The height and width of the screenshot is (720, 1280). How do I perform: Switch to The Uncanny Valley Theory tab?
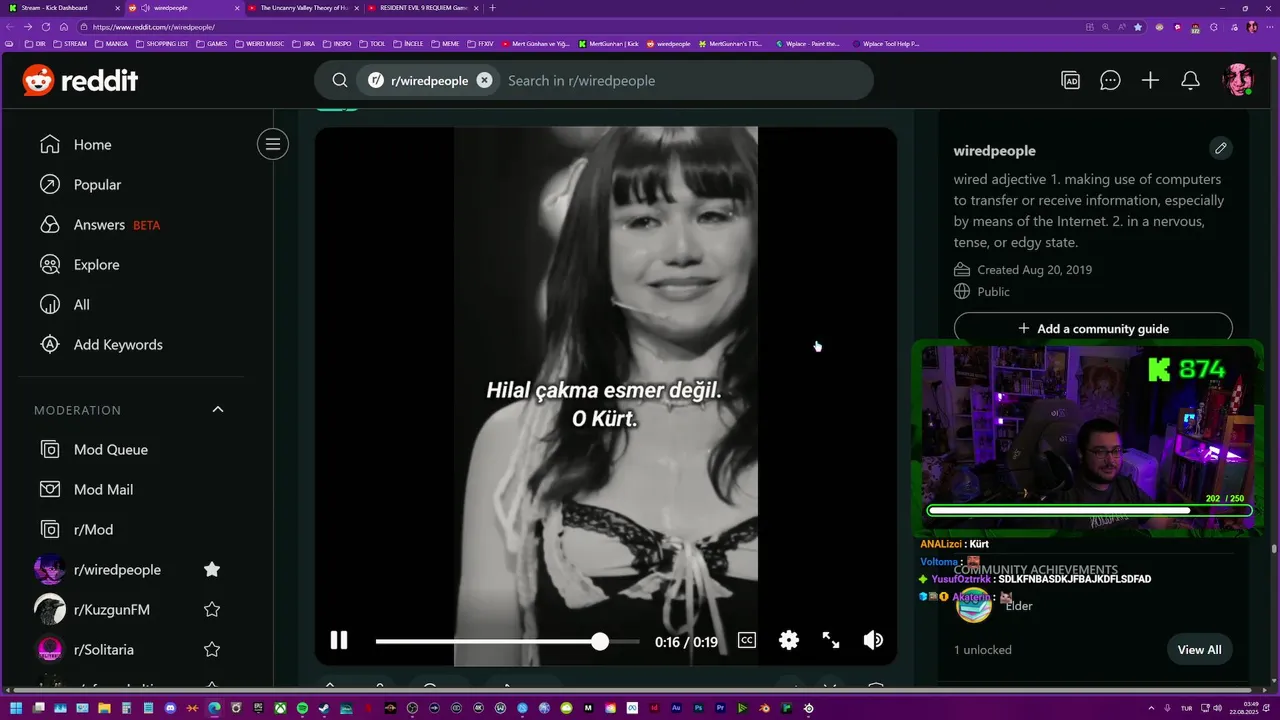[302, 8]
